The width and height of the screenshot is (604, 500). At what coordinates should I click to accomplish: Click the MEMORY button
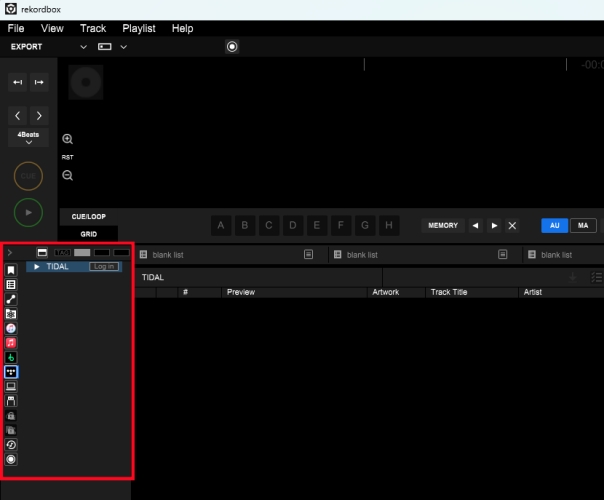click(443, 225)
